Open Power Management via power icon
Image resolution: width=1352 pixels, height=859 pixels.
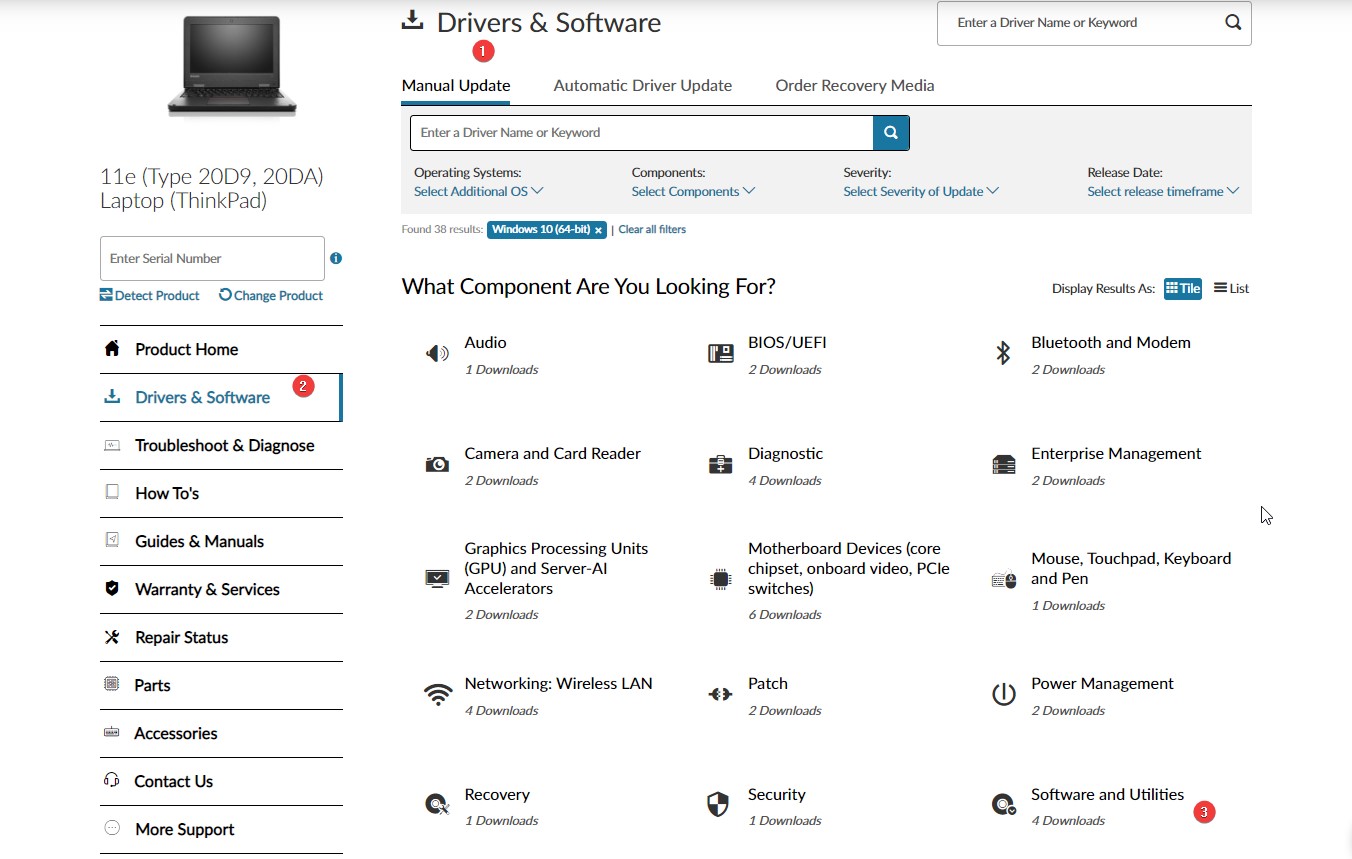[x=1003, y=694]
